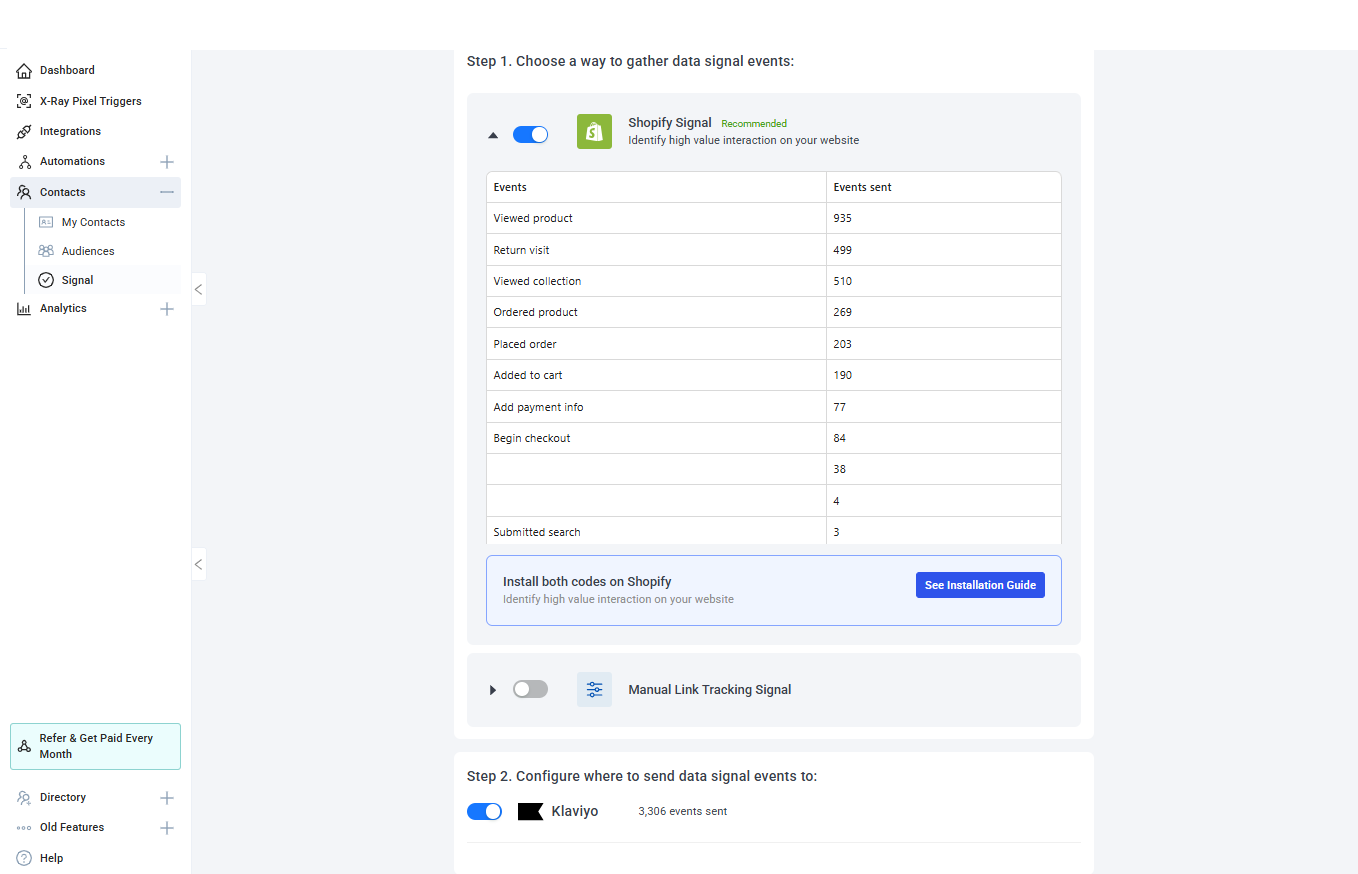Click the Dashboard home icon
The image size is (1358, 874).
pyautogui.click(x=24, y=71)
